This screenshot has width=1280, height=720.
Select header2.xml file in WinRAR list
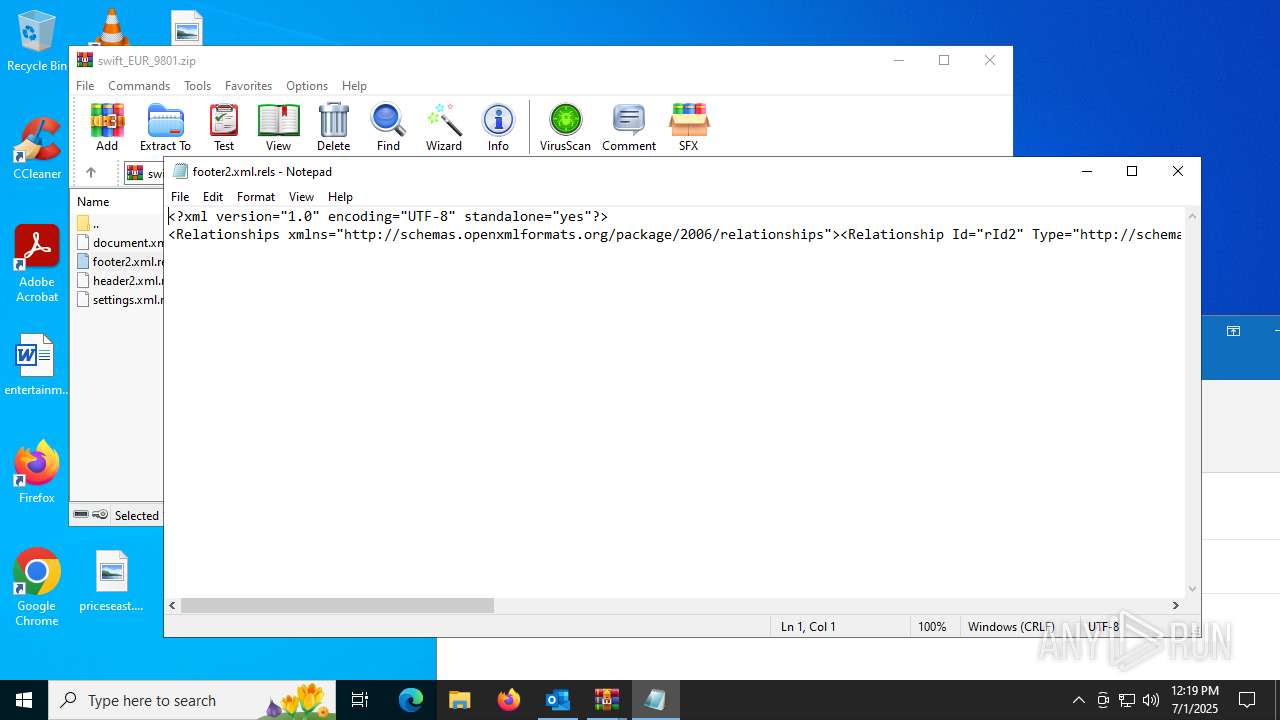pyautogui.click(x=119, y=280)
